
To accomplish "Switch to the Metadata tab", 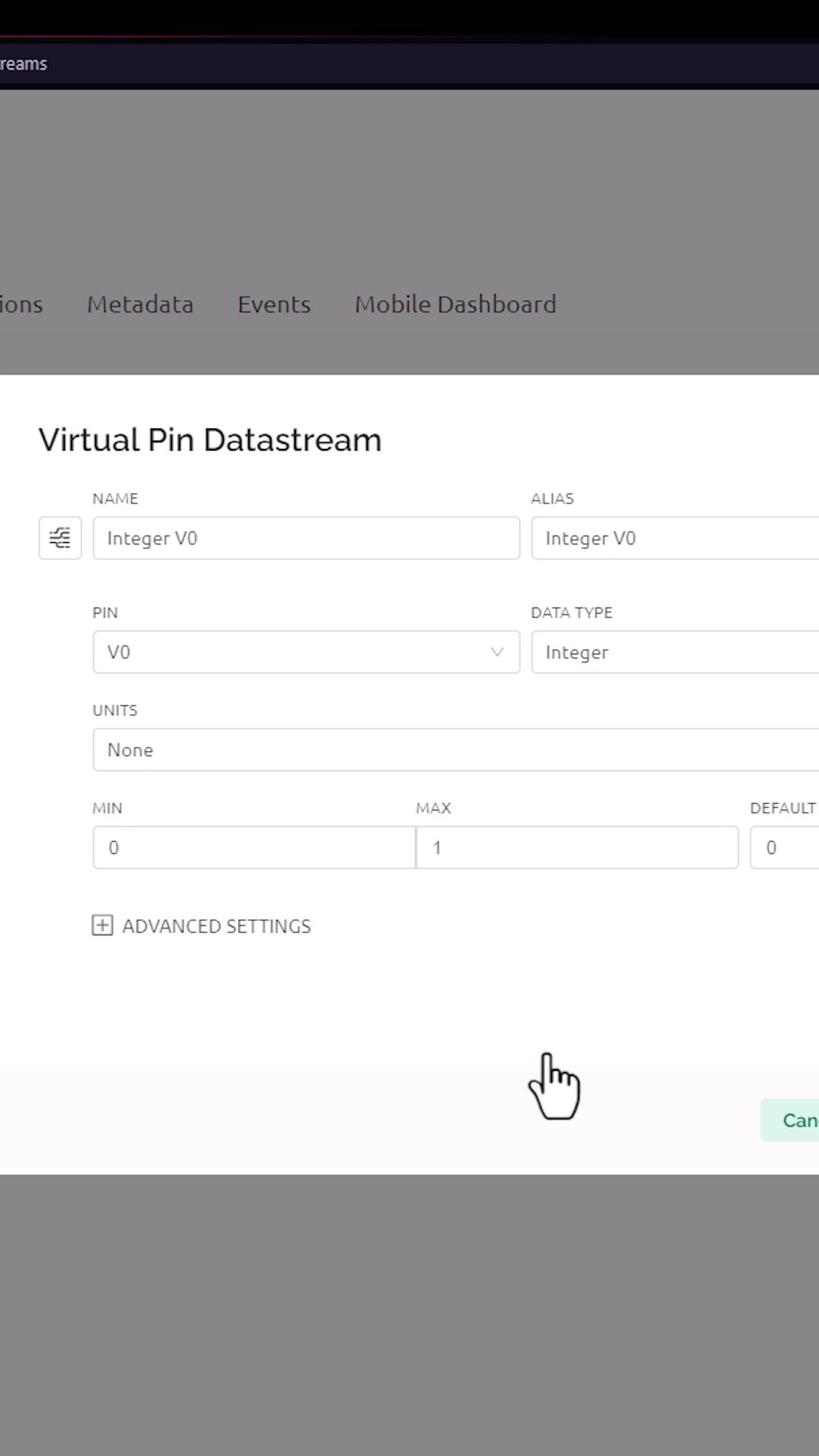I will point(140,305).
